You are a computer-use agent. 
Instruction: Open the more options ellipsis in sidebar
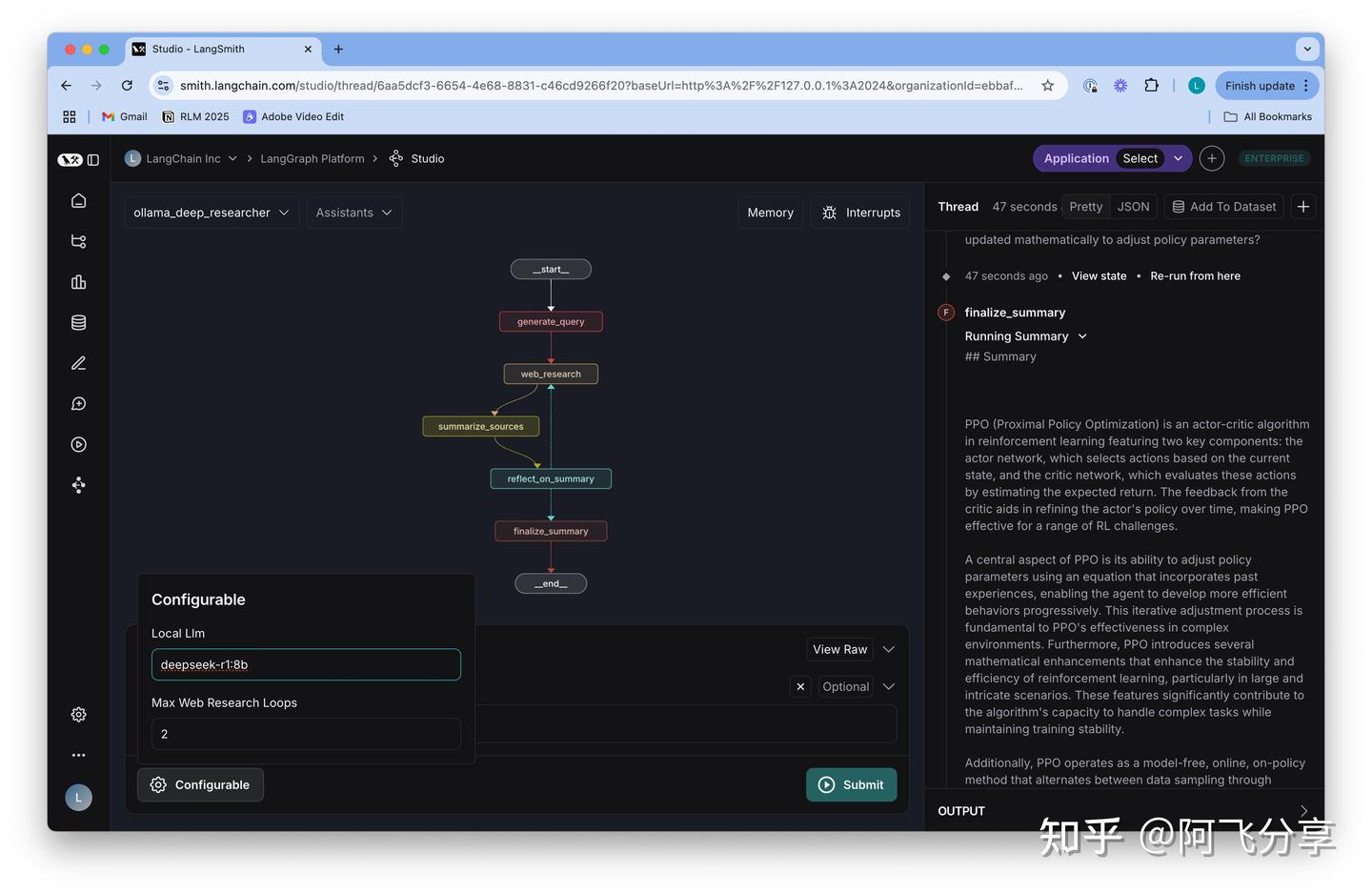[x=79, y=755]
